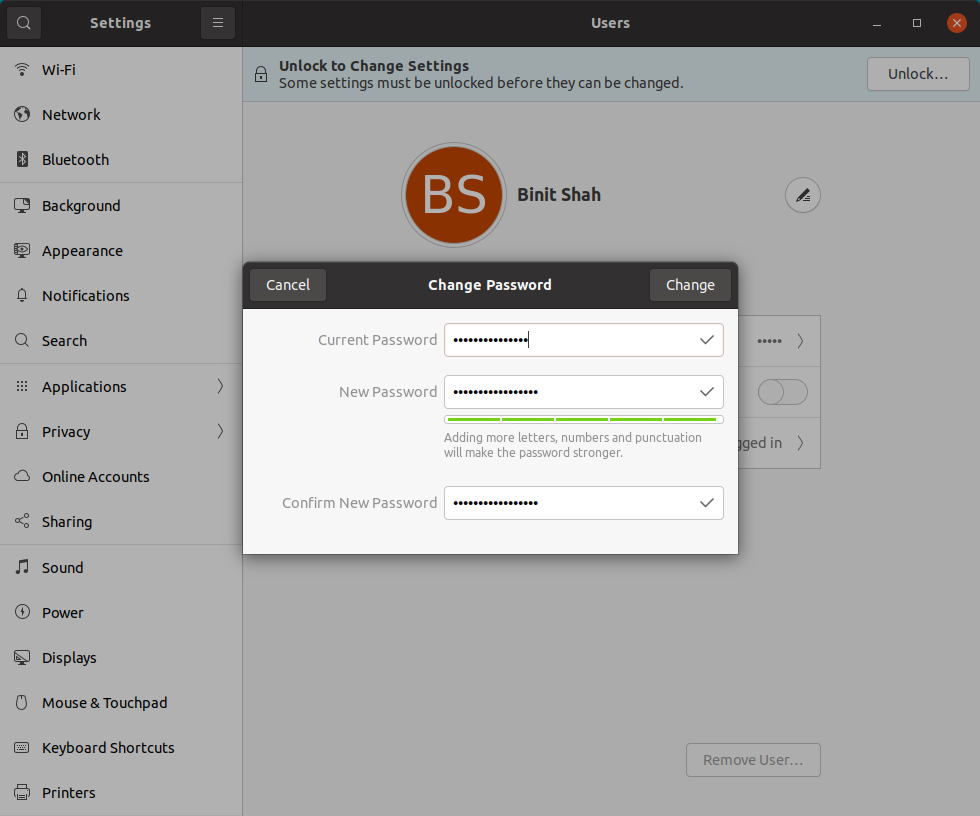Click the BS user avatar

[x=454, y=195]
